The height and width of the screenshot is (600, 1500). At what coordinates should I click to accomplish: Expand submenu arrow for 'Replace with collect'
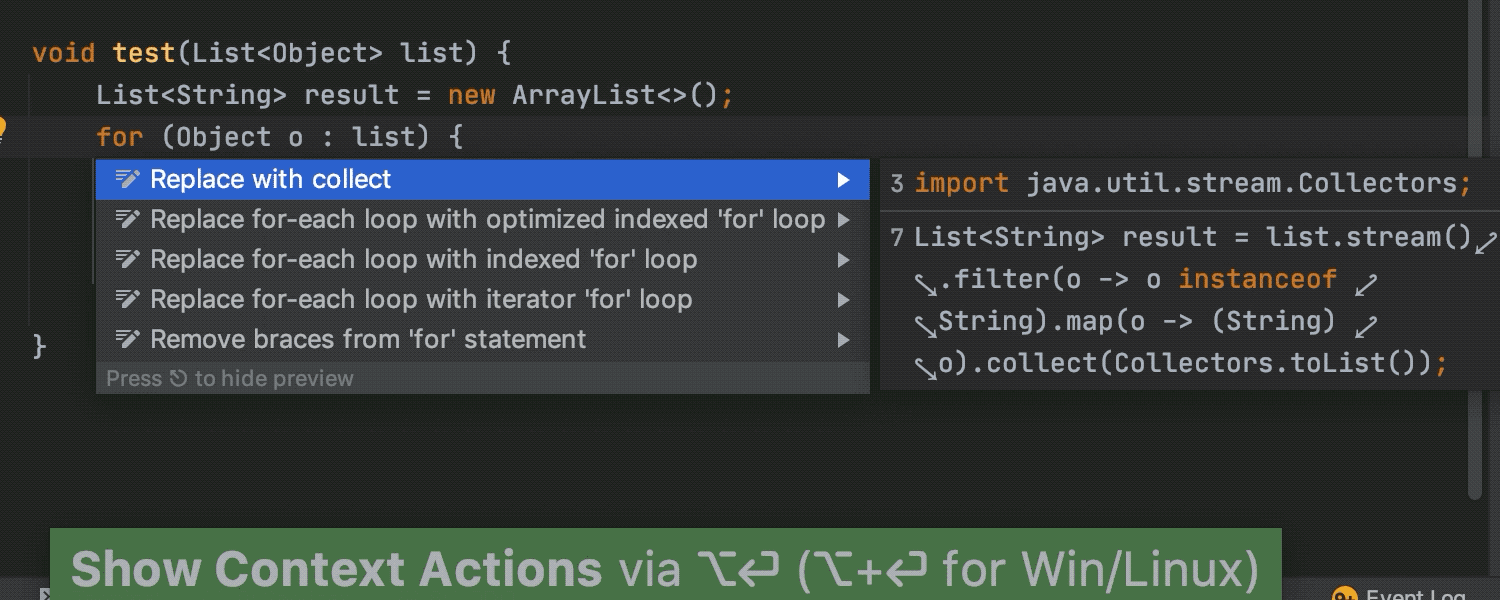[x=844, y=180]
